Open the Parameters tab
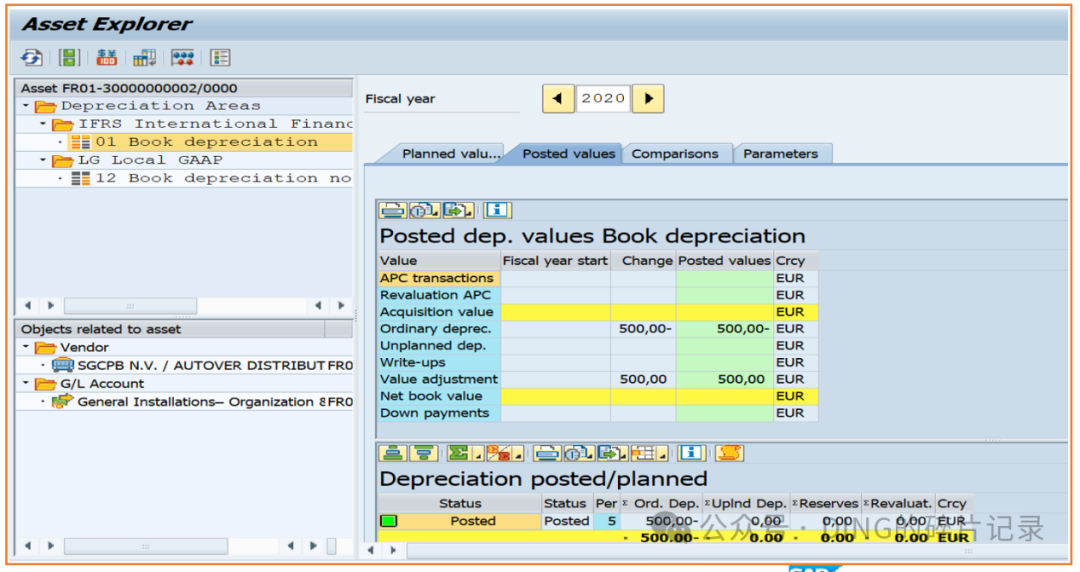The height and width of the screenshot is (572, 1080). (x=780, y=154)
